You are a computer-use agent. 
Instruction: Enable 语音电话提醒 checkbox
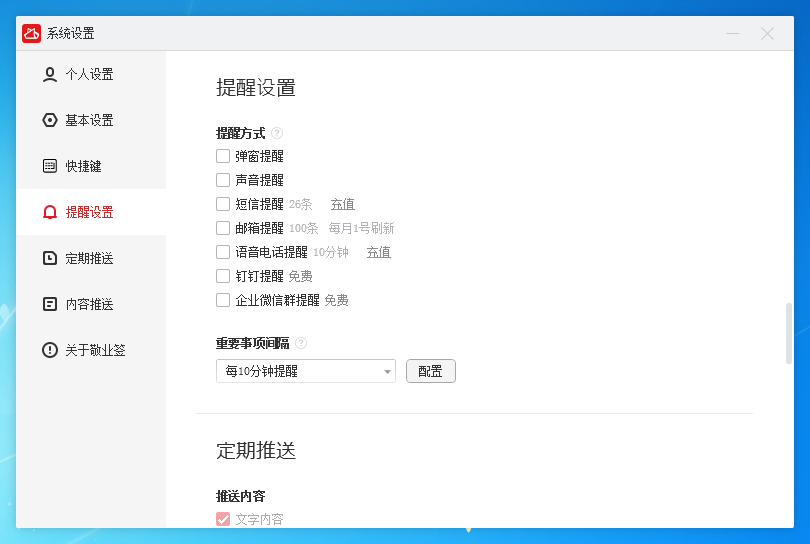tap(223, 252)
